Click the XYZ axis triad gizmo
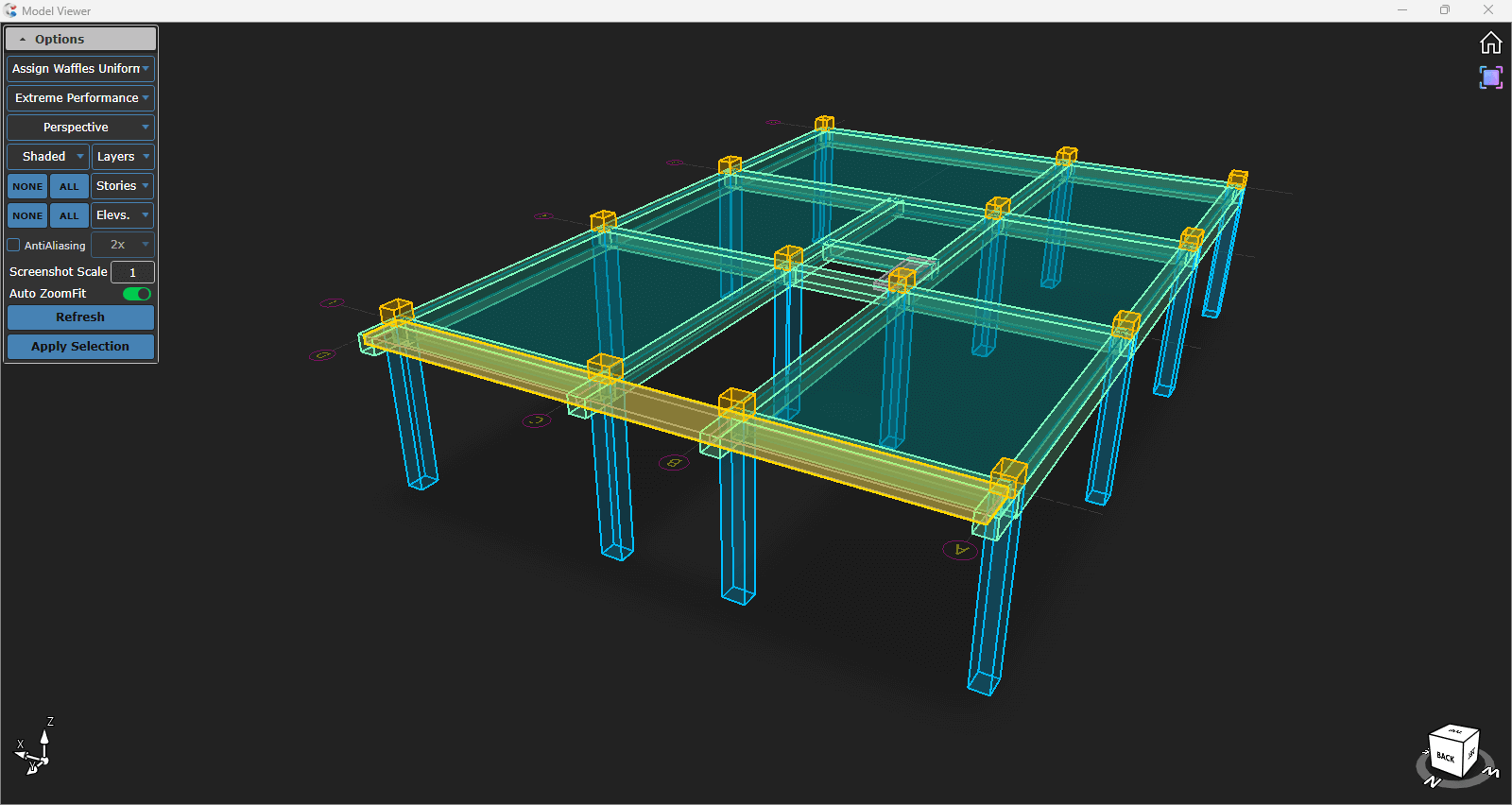Screen dimensions: 1512x805 coord(34,749)
